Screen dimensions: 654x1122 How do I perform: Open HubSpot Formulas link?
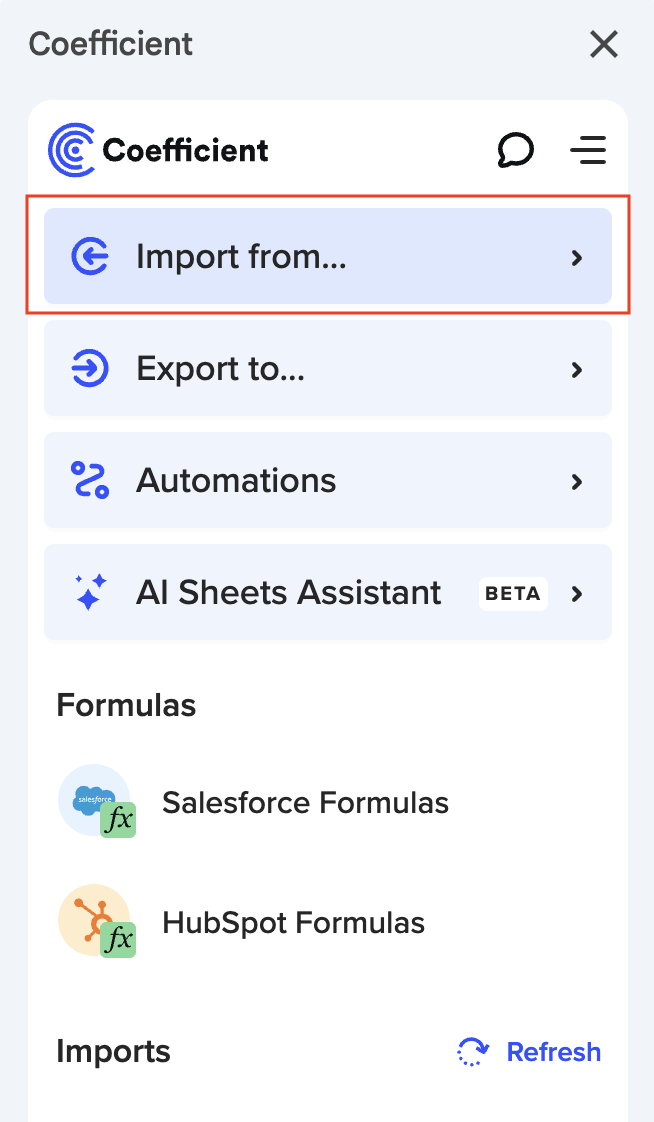click(x=293, y=922)
